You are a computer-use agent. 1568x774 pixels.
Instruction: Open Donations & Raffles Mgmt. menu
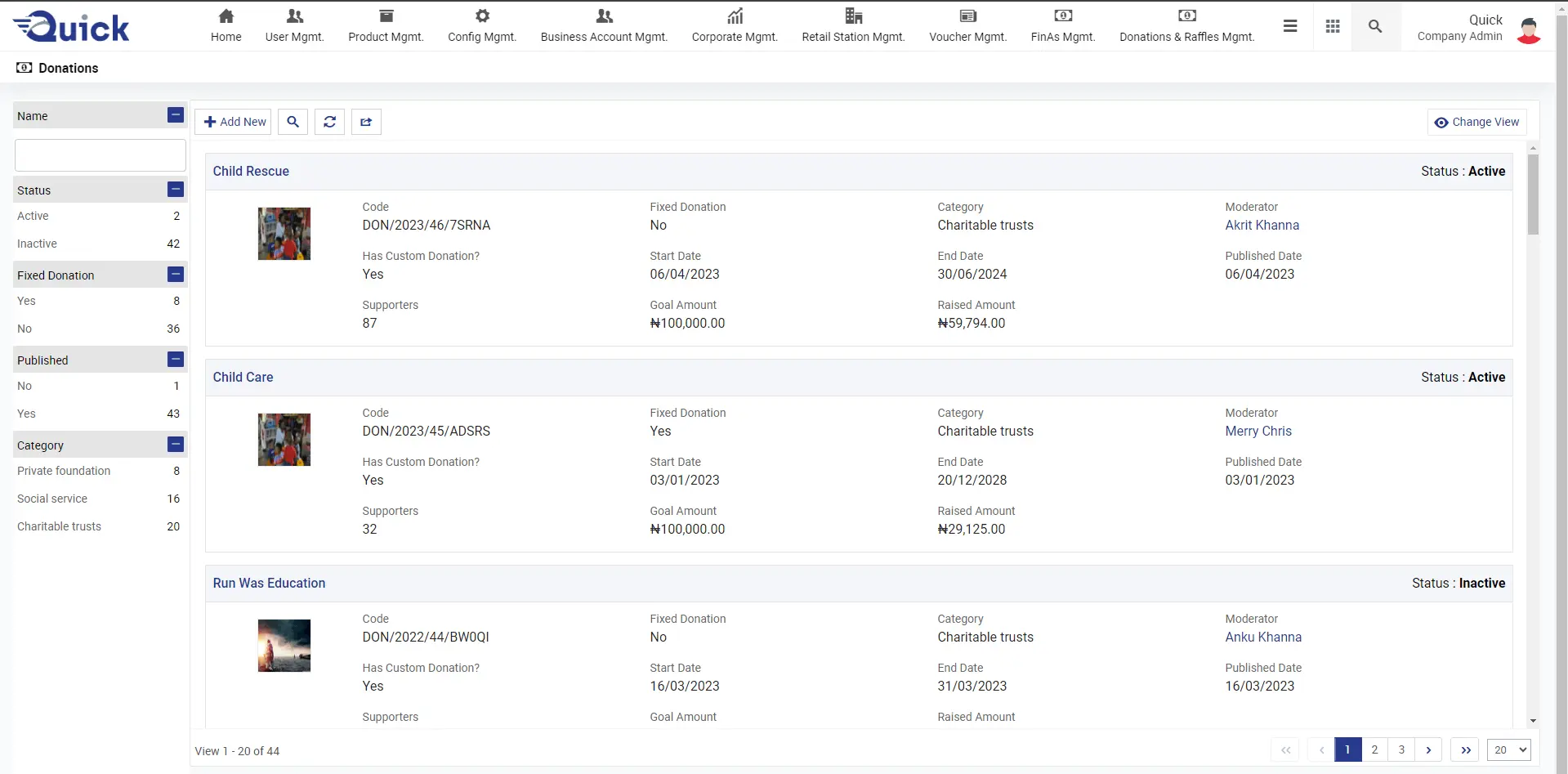(x=1186, y=26)
